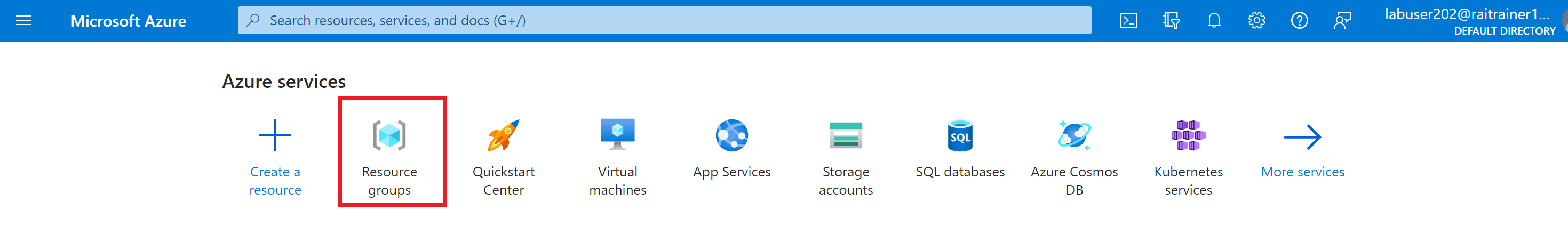Open App Services globe icon
The height and width of the screenshot is (241, 1568).
pyautogui.click(x=731, y=135)
